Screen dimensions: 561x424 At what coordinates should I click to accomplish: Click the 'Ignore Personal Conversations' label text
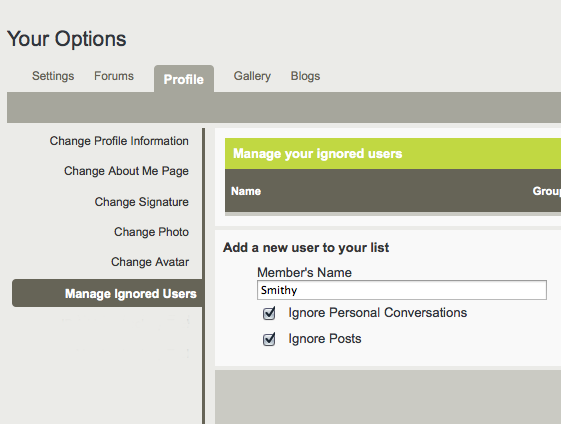[x=378, y=313]
